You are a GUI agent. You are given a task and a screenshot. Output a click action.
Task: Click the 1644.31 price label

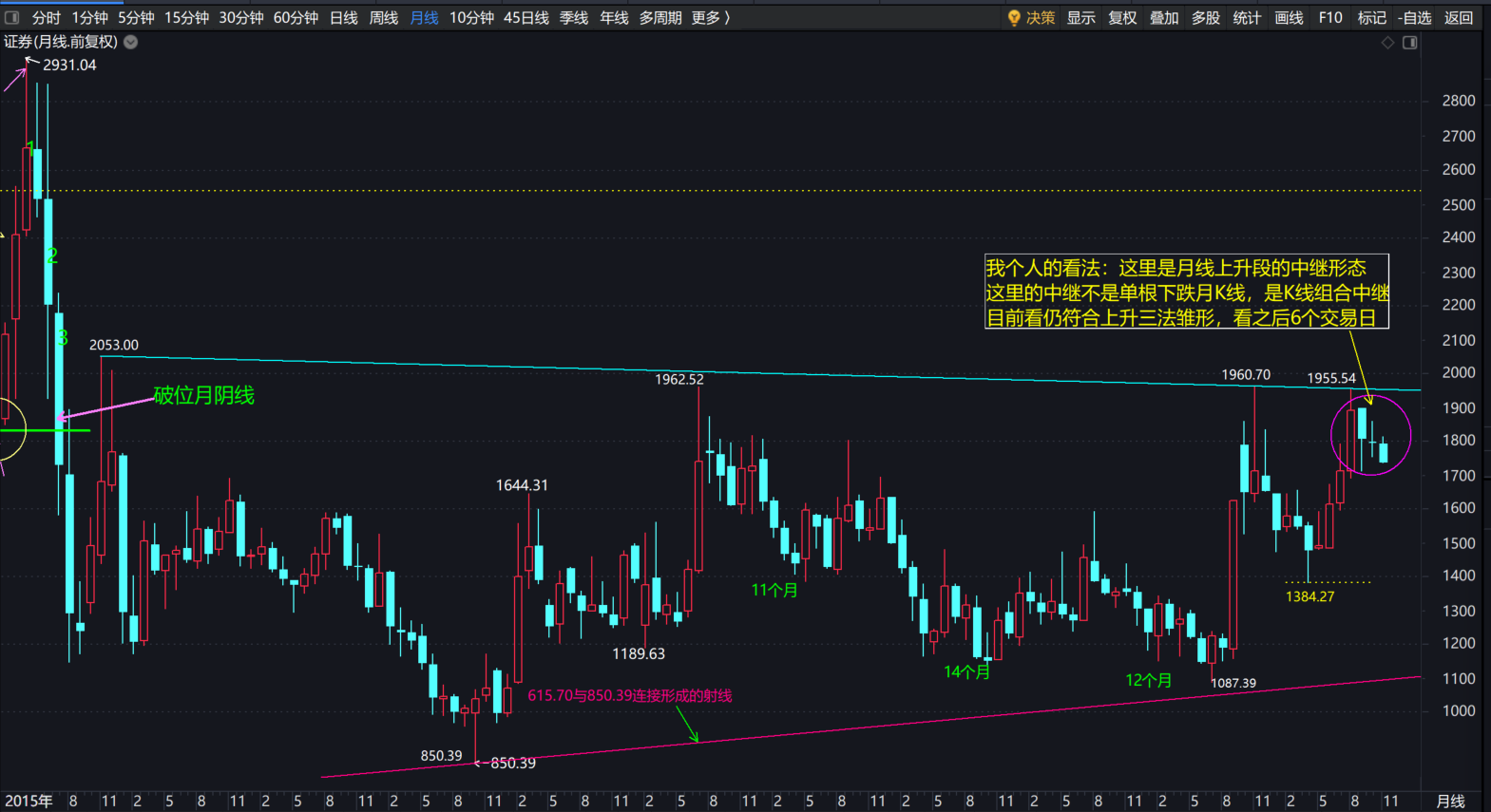click(522, 485)
